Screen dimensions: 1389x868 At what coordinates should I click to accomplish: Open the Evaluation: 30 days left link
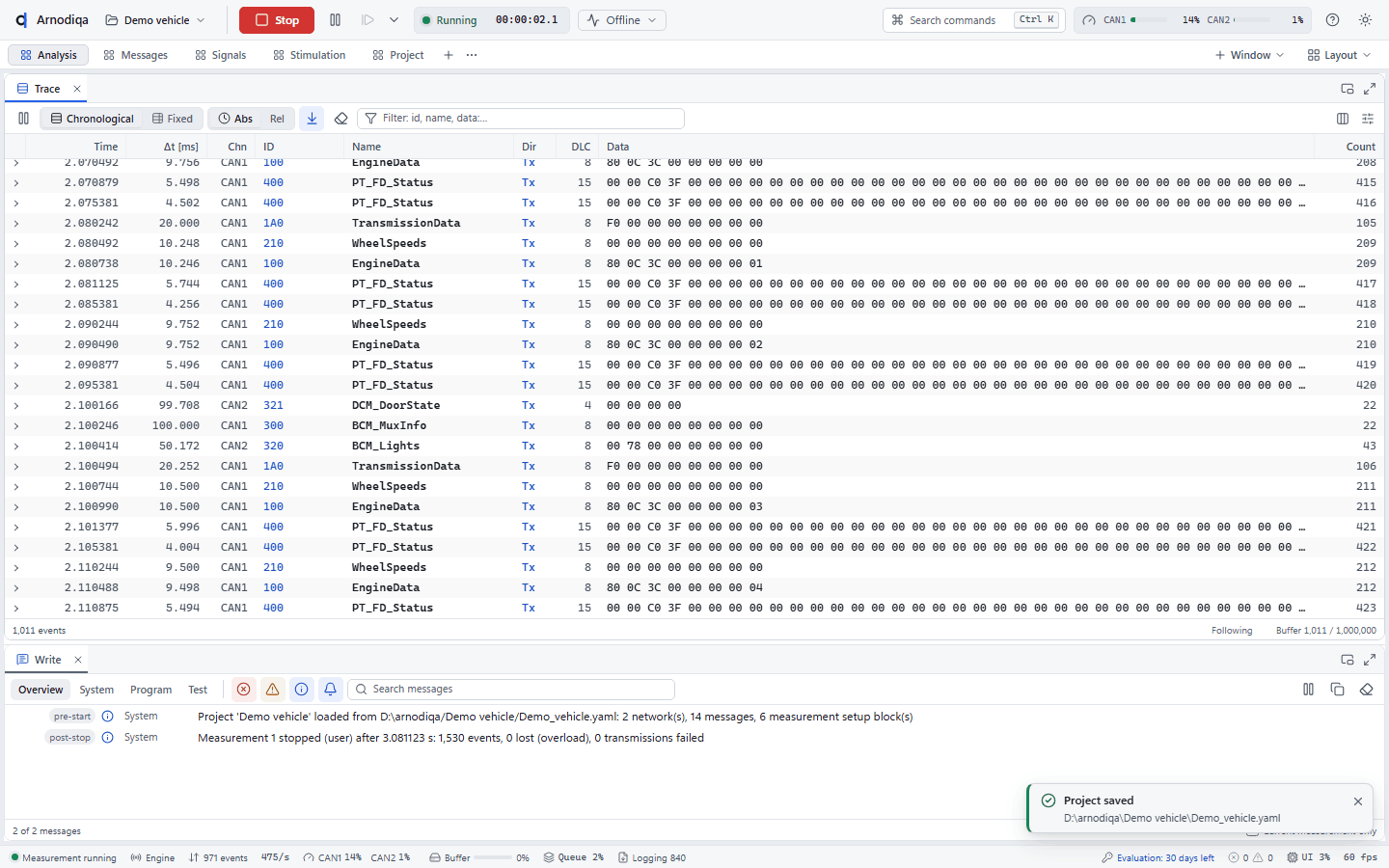tap(1157, 857)
